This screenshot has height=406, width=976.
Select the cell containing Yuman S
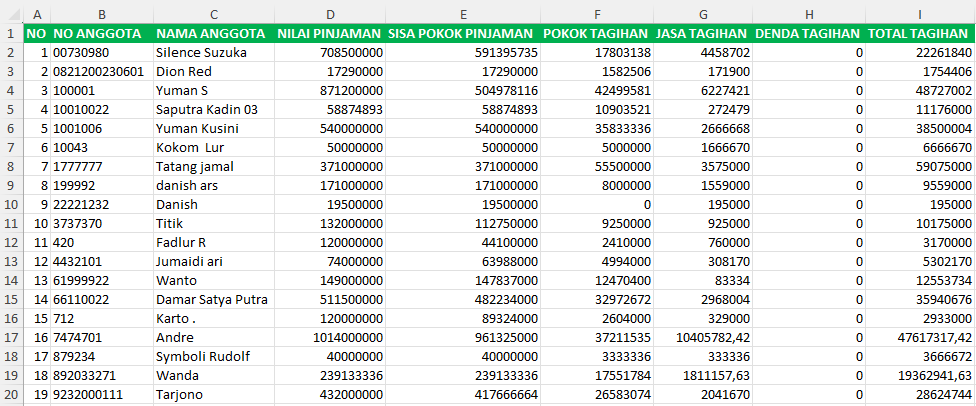[214, 90]
